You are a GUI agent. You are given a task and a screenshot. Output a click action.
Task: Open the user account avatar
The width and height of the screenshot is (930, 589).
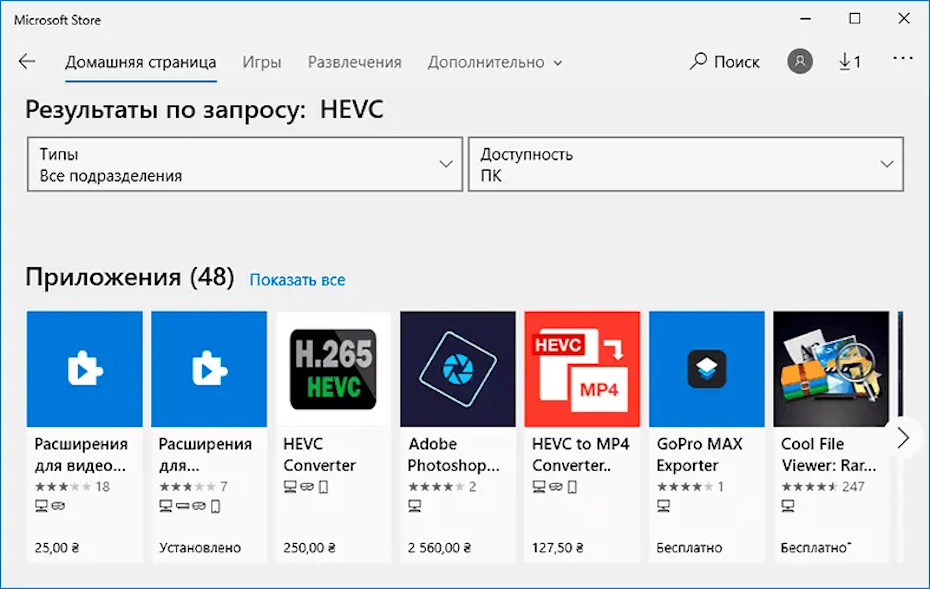pos(800,61)
